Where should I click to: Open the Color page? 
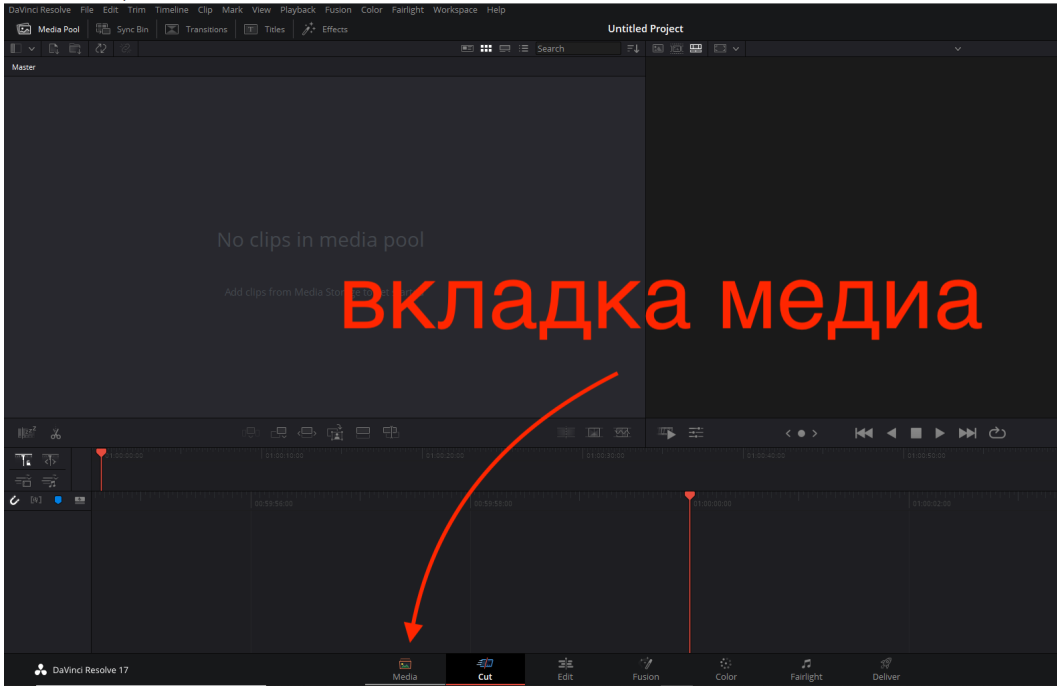(x=725, y=670)
